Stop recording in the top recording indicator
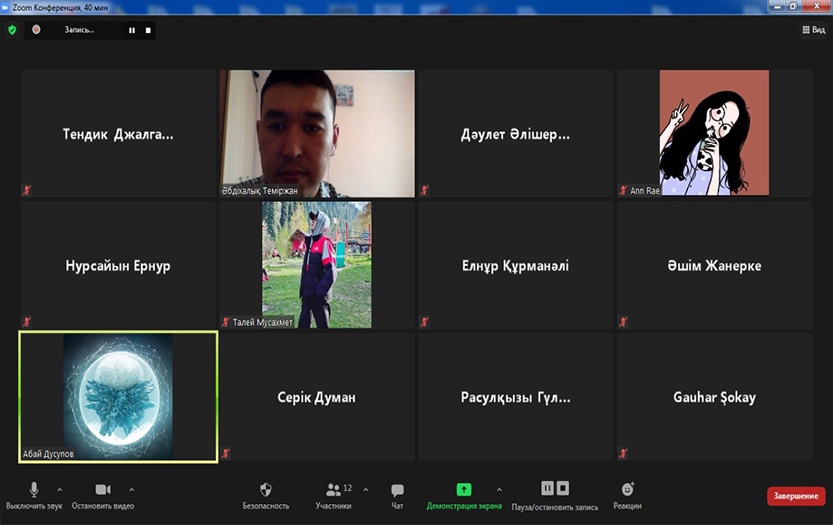This screenshot has height=525, width=833. coord(148,30)
